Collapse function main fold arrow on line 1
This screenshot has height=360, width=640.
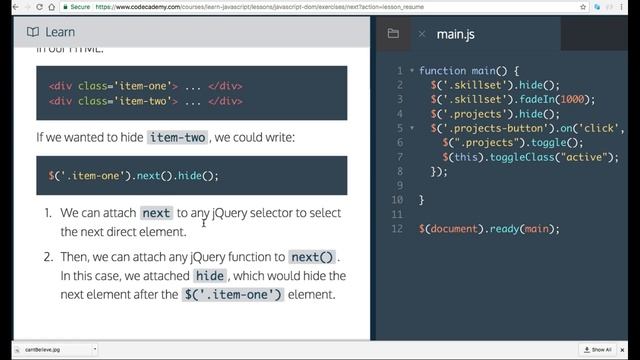412,71
